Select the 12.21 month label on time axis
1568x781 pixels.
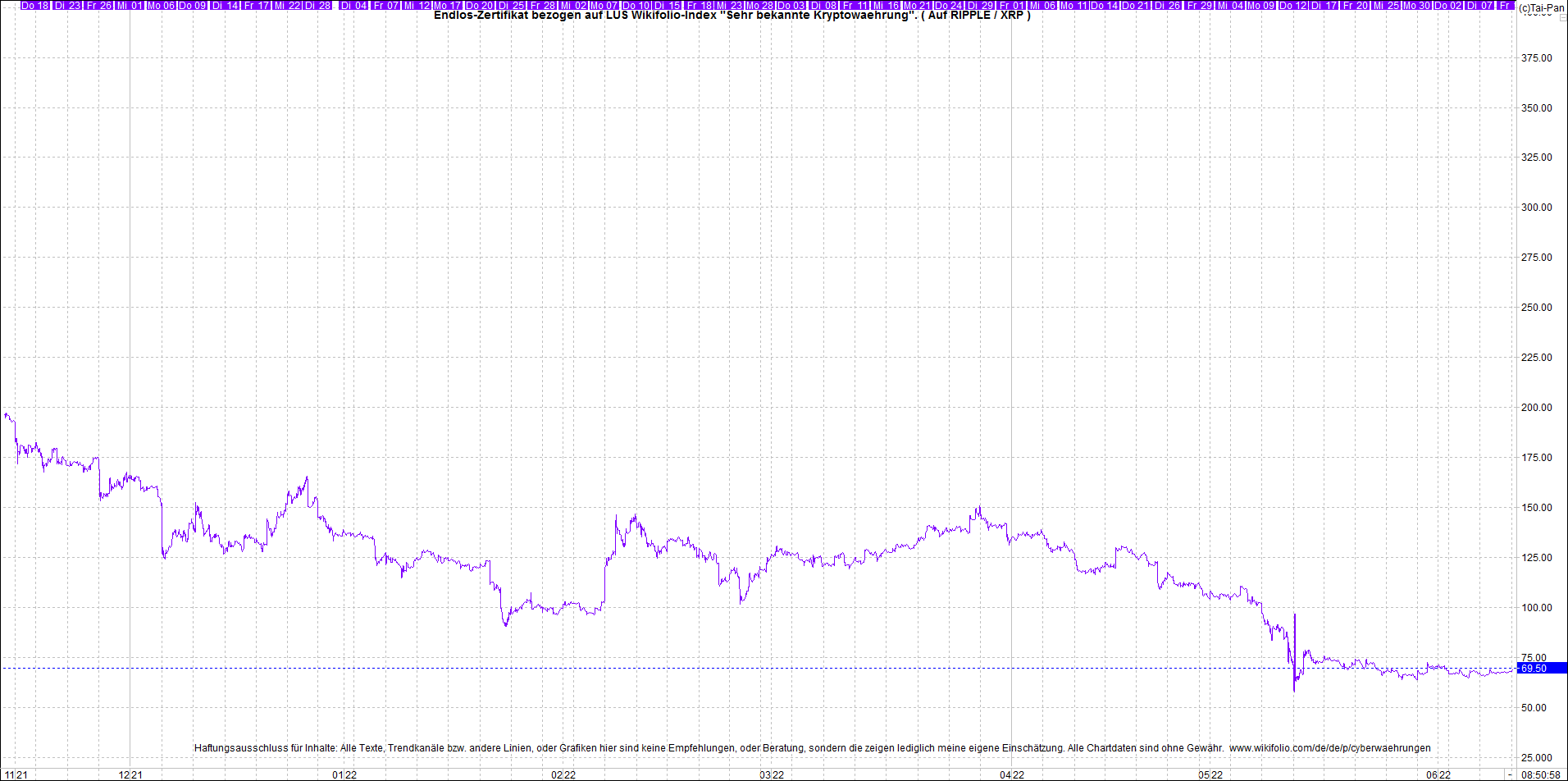click(130, 774)
